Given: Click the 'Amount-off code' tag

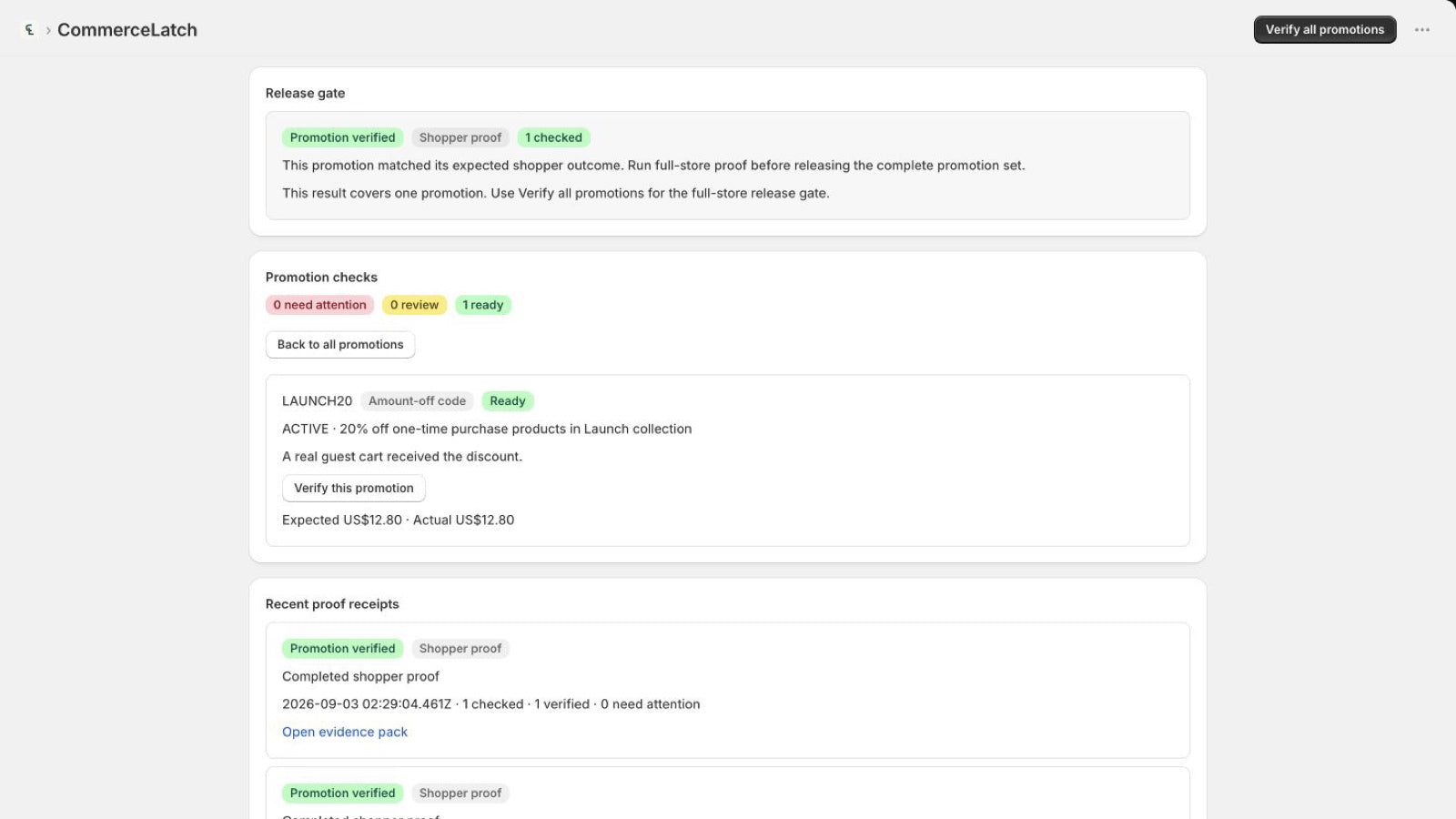Looking at the screenshot, I should tap(417, 401).
